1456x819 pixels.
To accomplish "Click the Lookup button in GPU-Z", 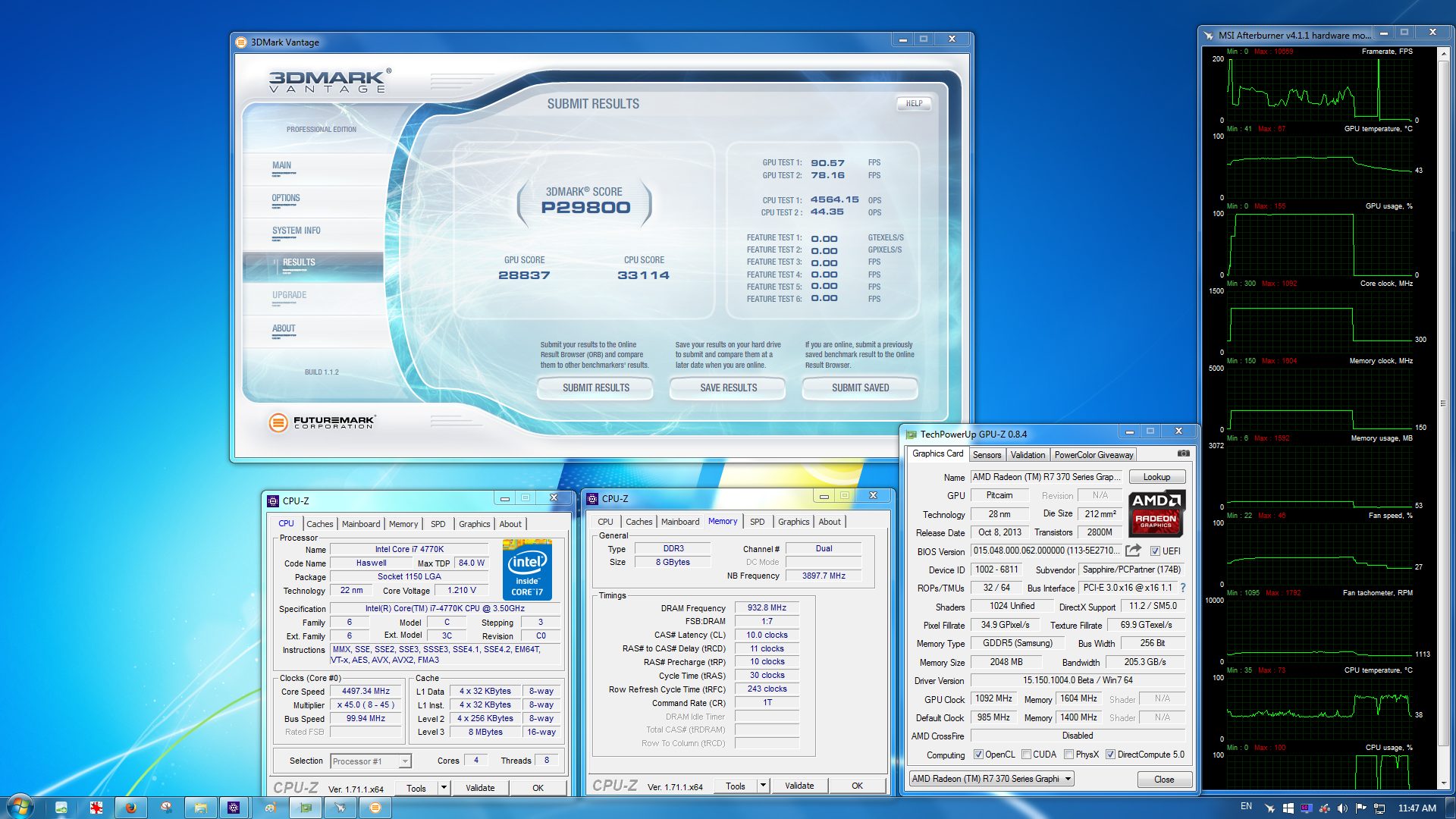I will pyautogui.click(x=1156, y=477).
